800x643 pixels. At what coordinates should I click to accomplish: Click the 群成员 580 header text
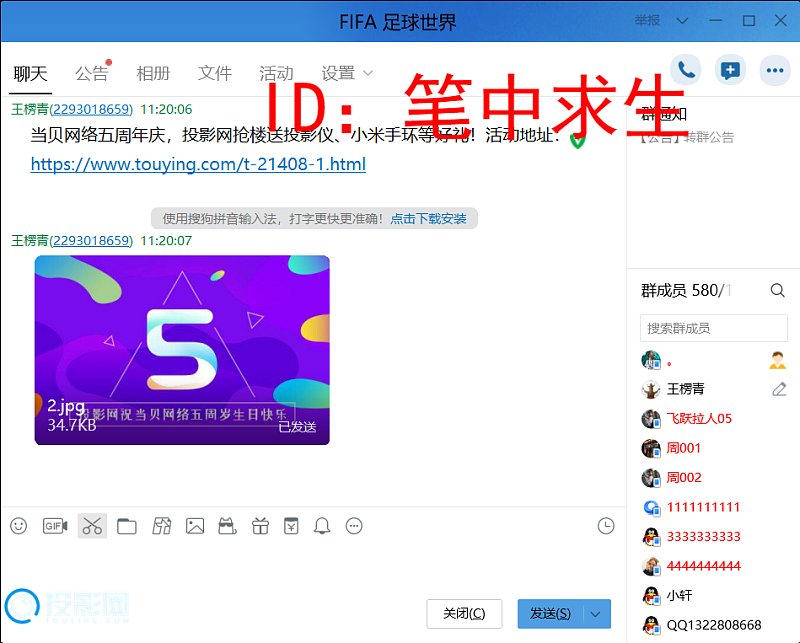point(686,290)
